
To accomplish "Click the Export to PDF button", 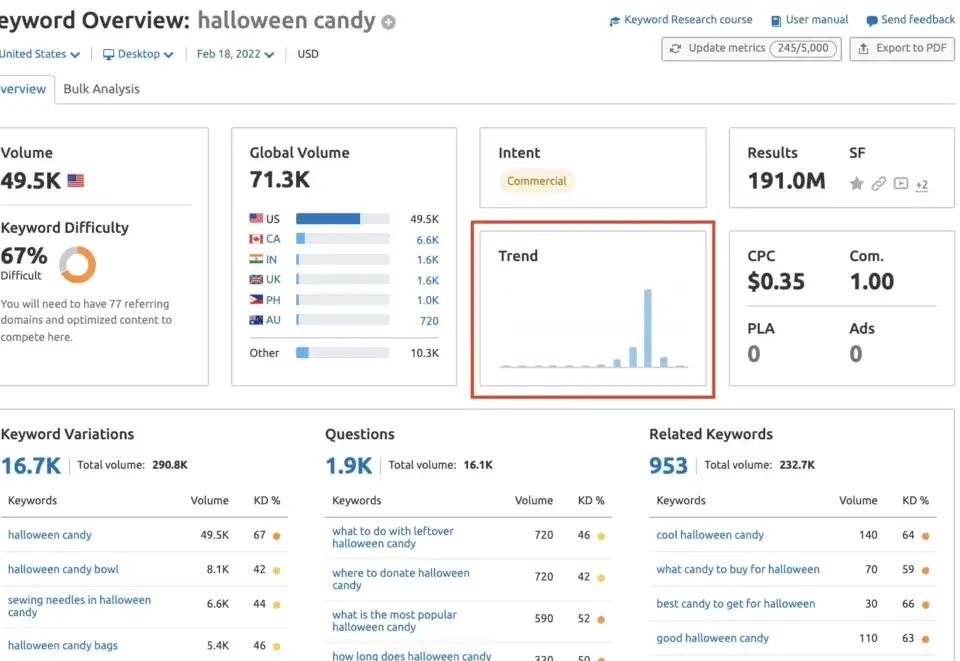I will (x=902, y=48).
